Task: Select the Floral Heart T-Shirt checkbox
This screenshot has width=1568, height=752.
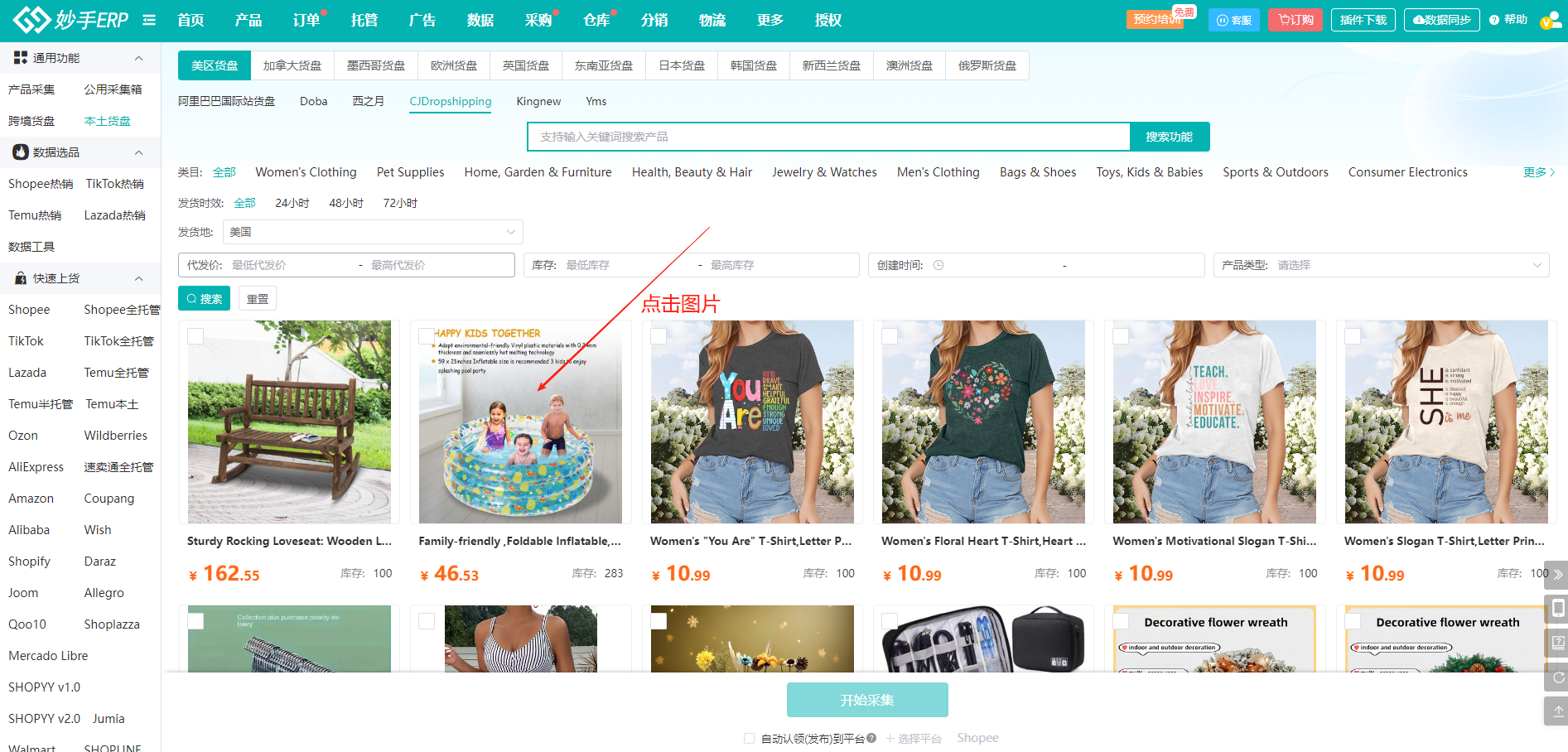Action: point(890,336)
